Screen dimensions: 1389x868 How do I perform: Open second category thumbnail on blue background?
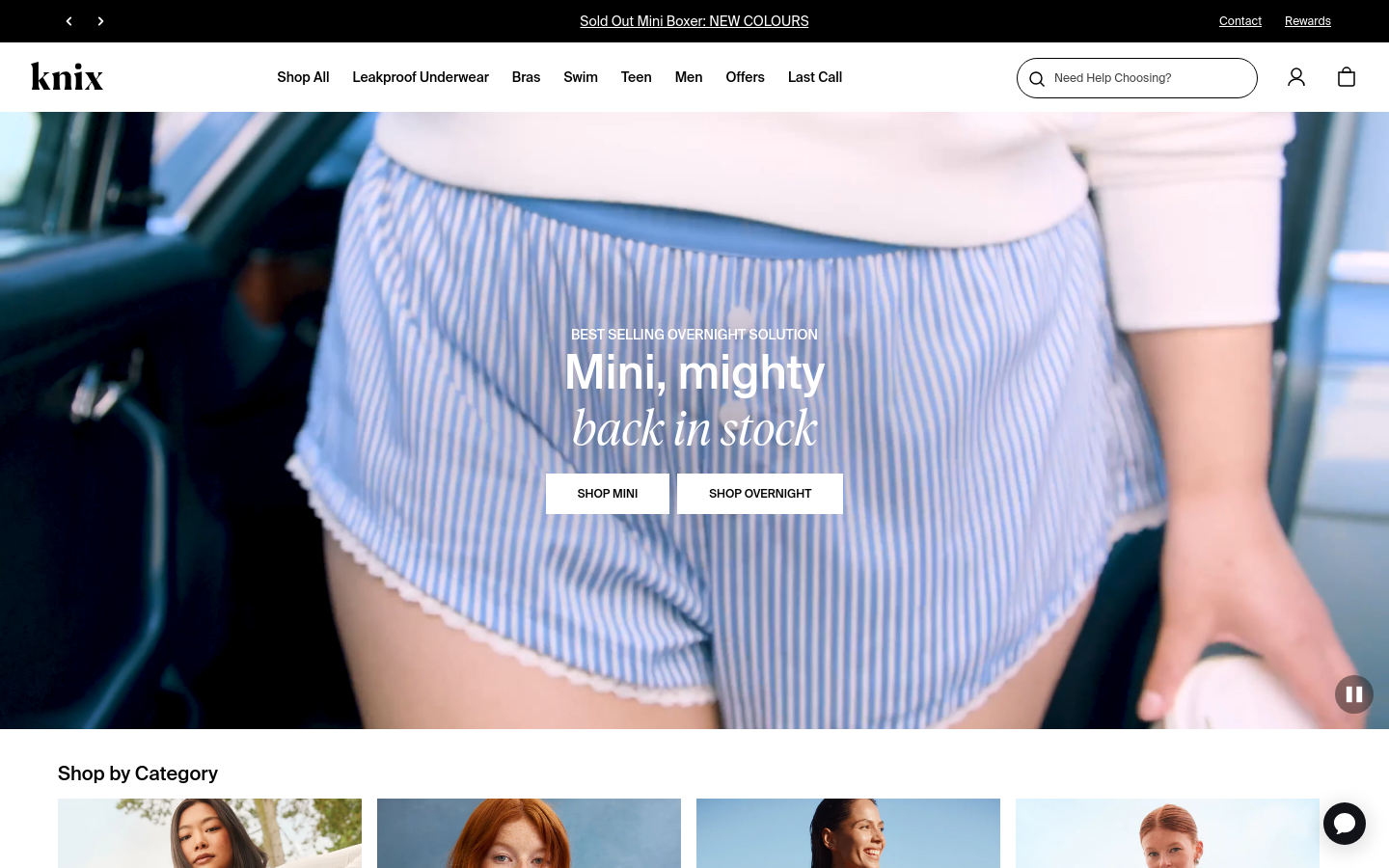point(529,833)
